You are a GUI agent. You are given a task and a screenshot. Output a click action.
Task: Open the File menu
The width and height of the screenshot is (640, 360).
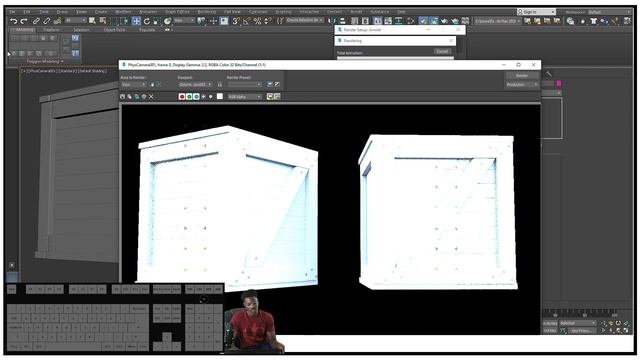13,12
